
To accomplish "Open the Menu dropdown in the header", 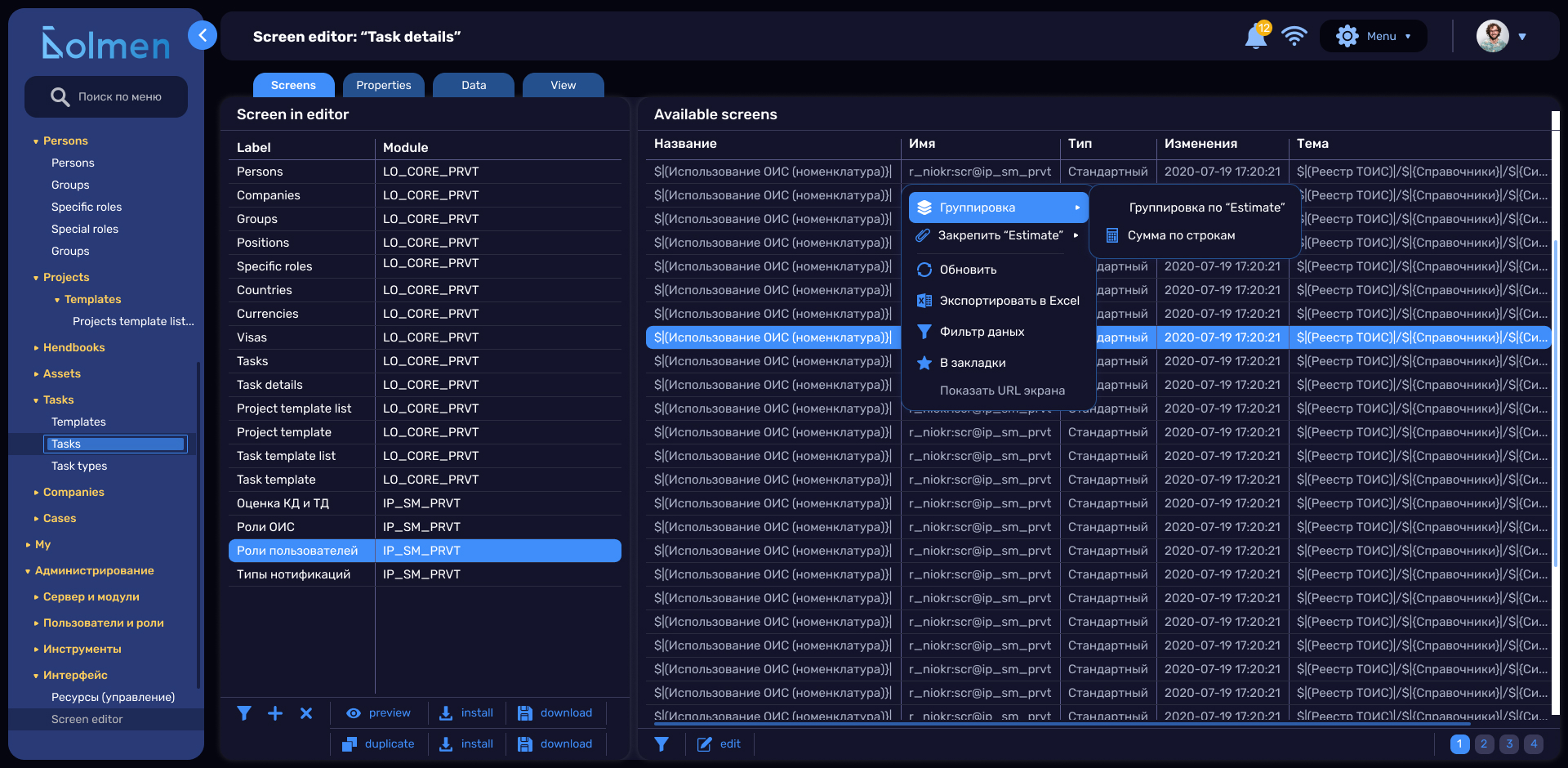I will point(1374,36).
